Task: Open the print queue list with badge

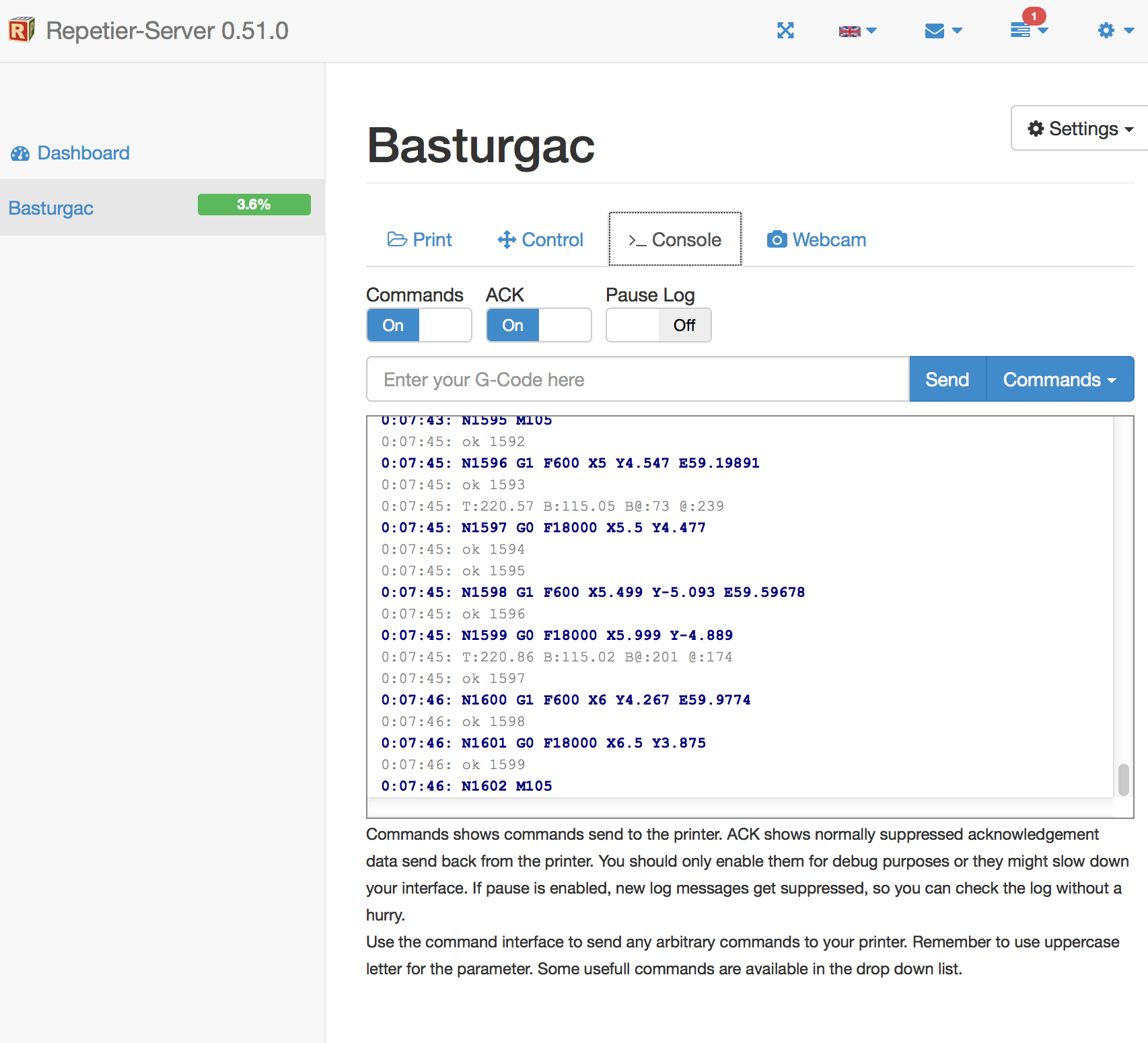Action: (1028, 30)
